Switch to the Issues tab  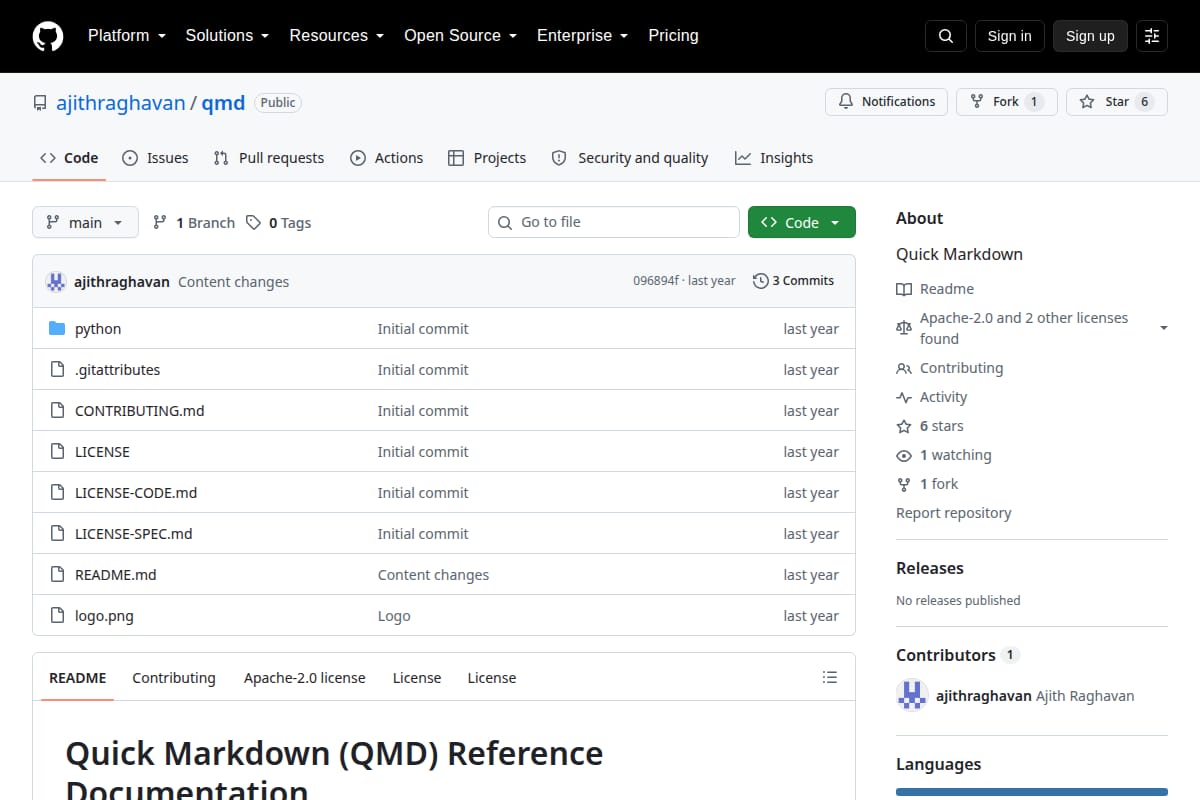(x=155, y=158)
